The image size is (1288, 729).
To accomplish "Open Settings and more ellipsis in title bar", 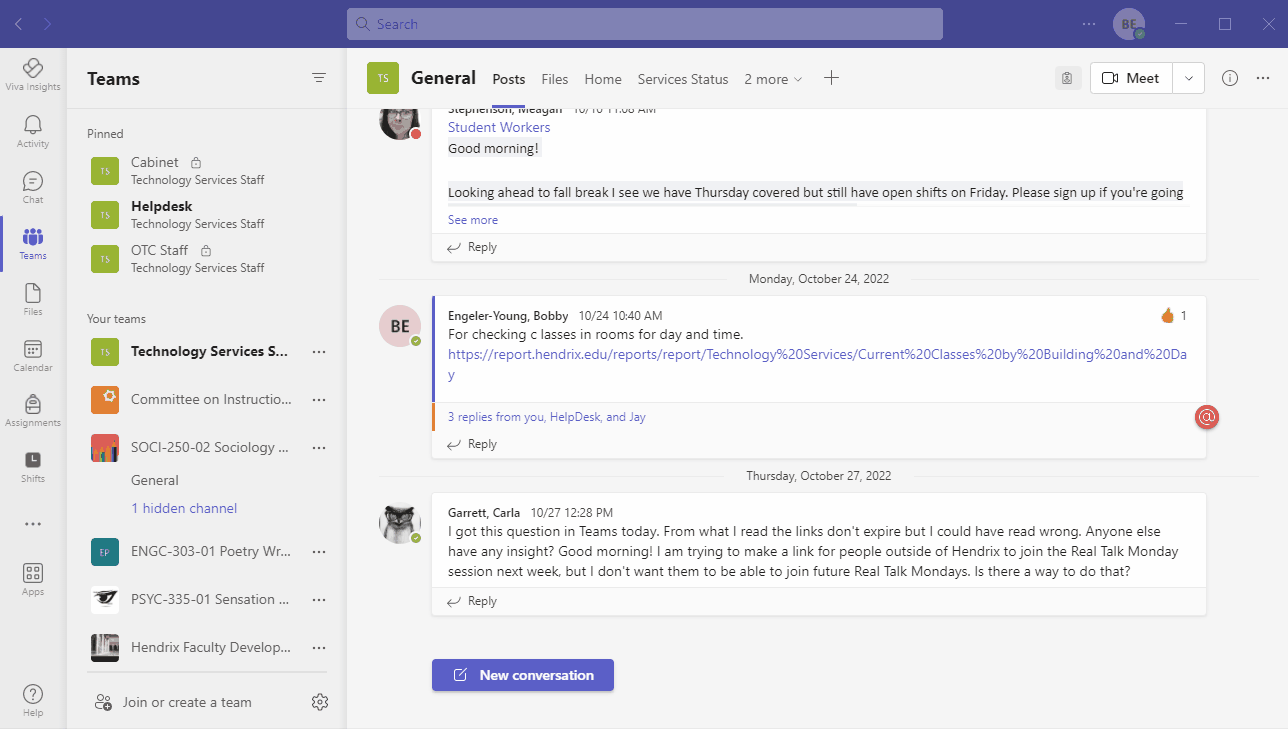I will pyautogui.click(x=1089, y=23).
